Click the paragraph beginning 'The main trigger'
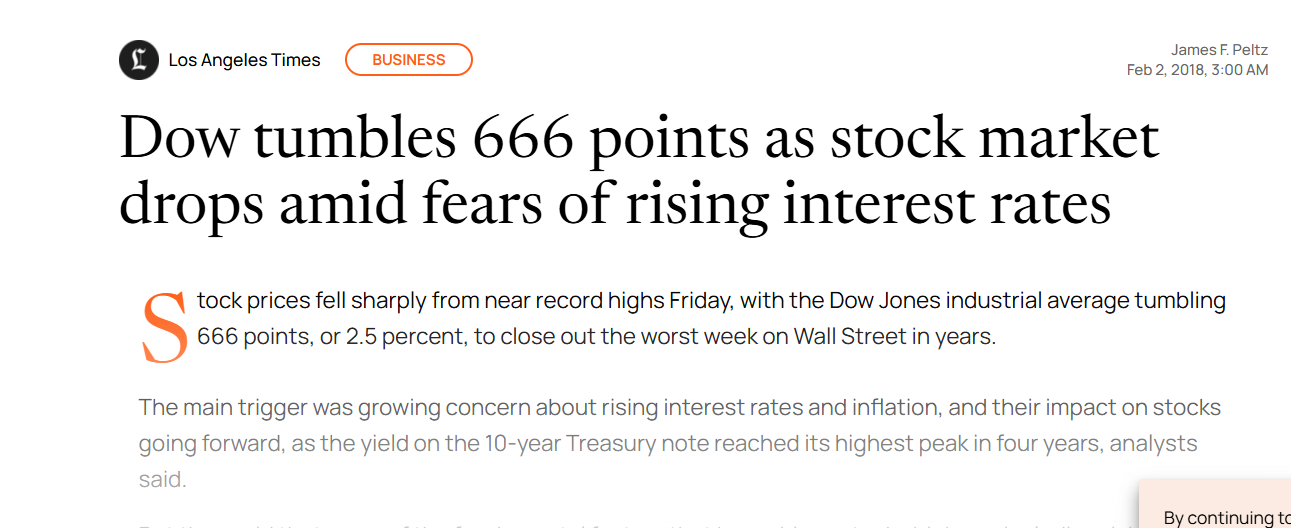The width and height of the screenshot is (1291, 528). [680, 443]
